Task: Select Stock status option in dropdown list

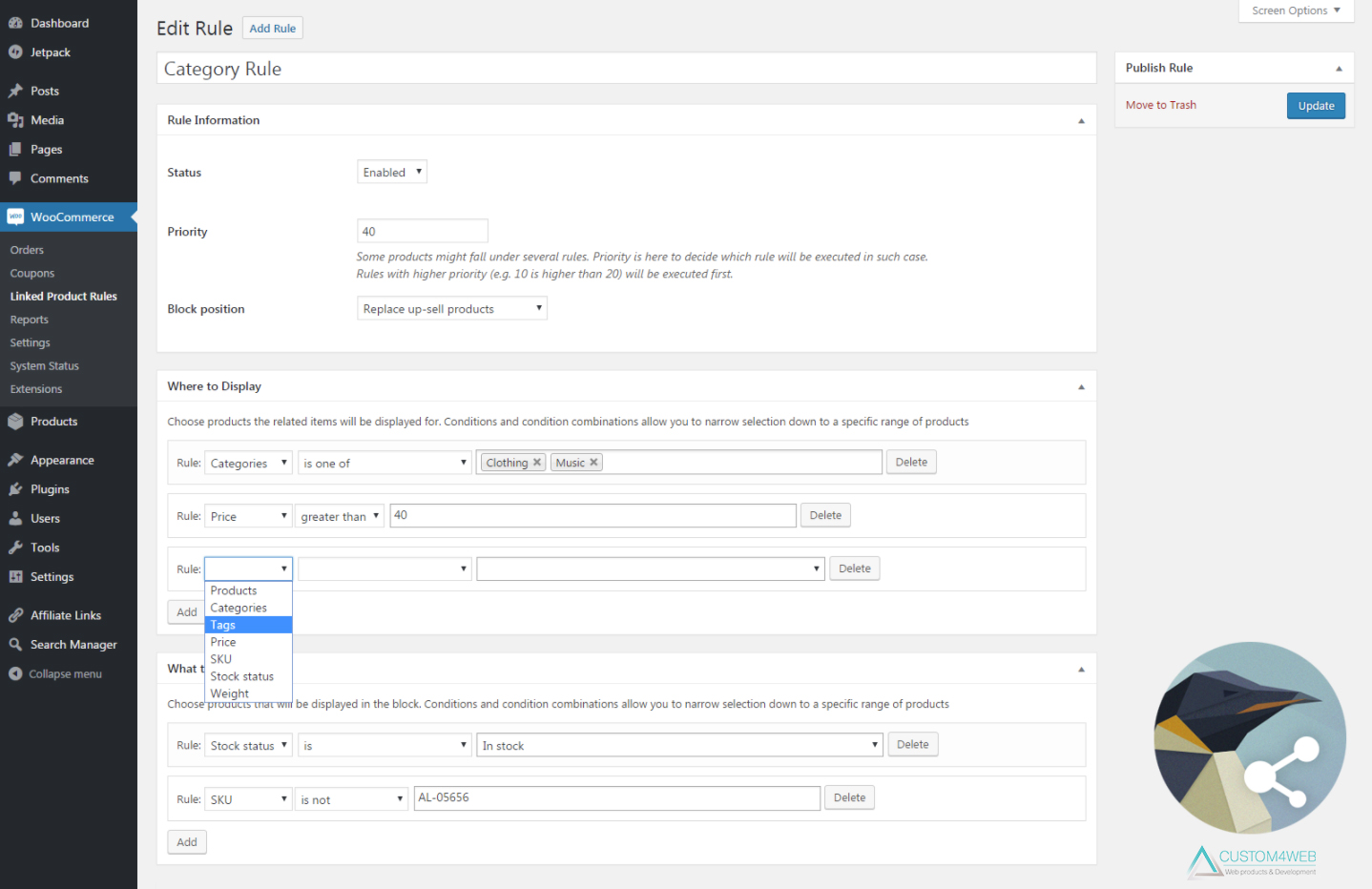Action: 241,676
